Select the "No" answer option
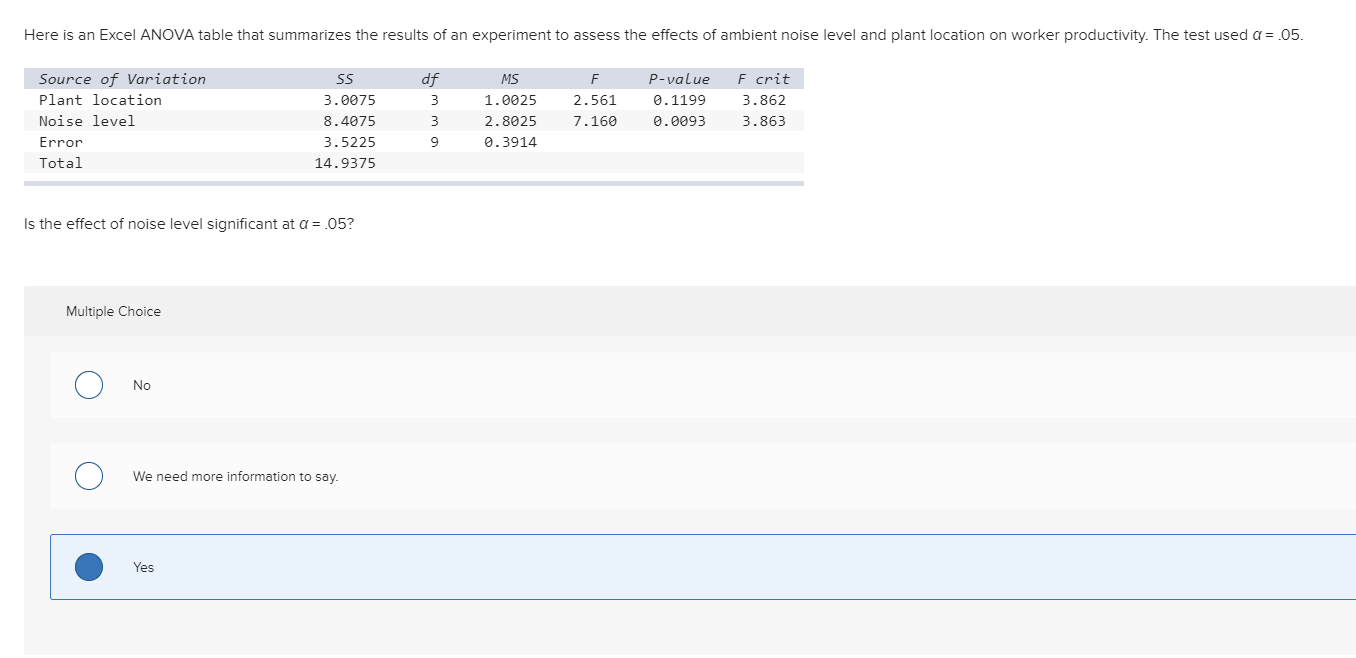Image resolution: width=1356 pixels, height=658 pixels. (x=88, y=384)
